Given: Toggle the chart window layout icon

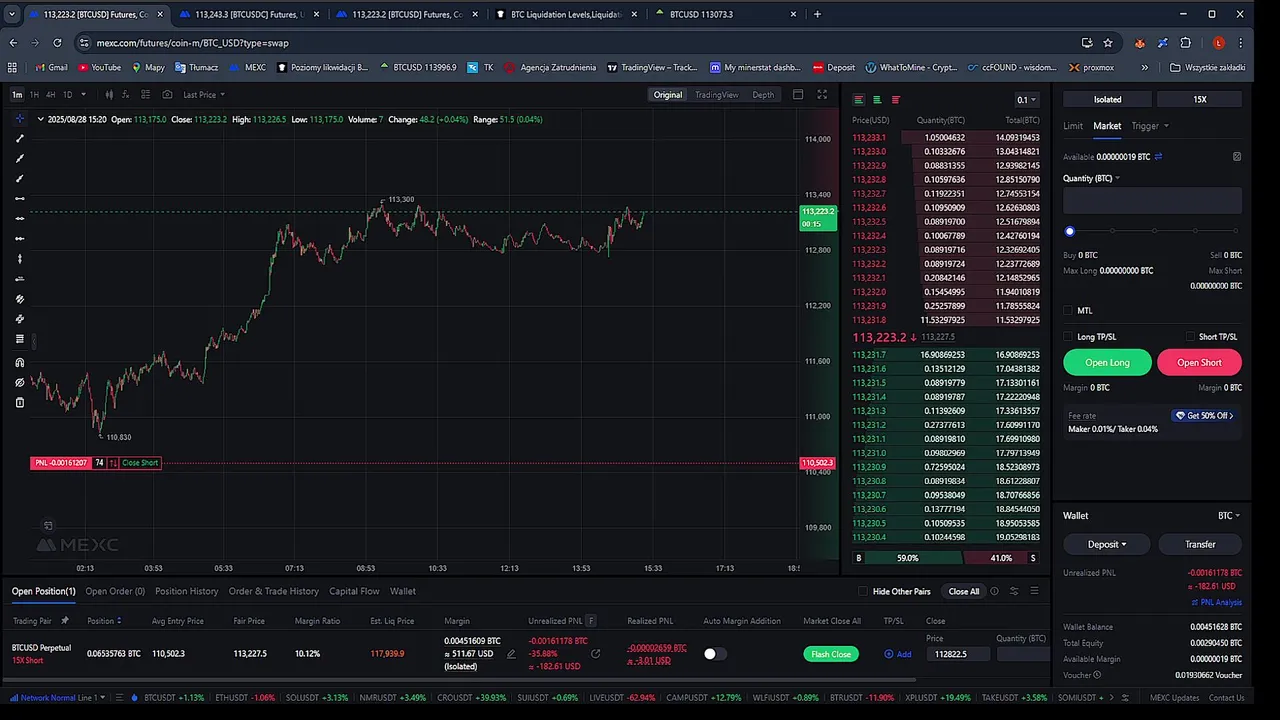Looking at the screenshot, I should (798, 94).
